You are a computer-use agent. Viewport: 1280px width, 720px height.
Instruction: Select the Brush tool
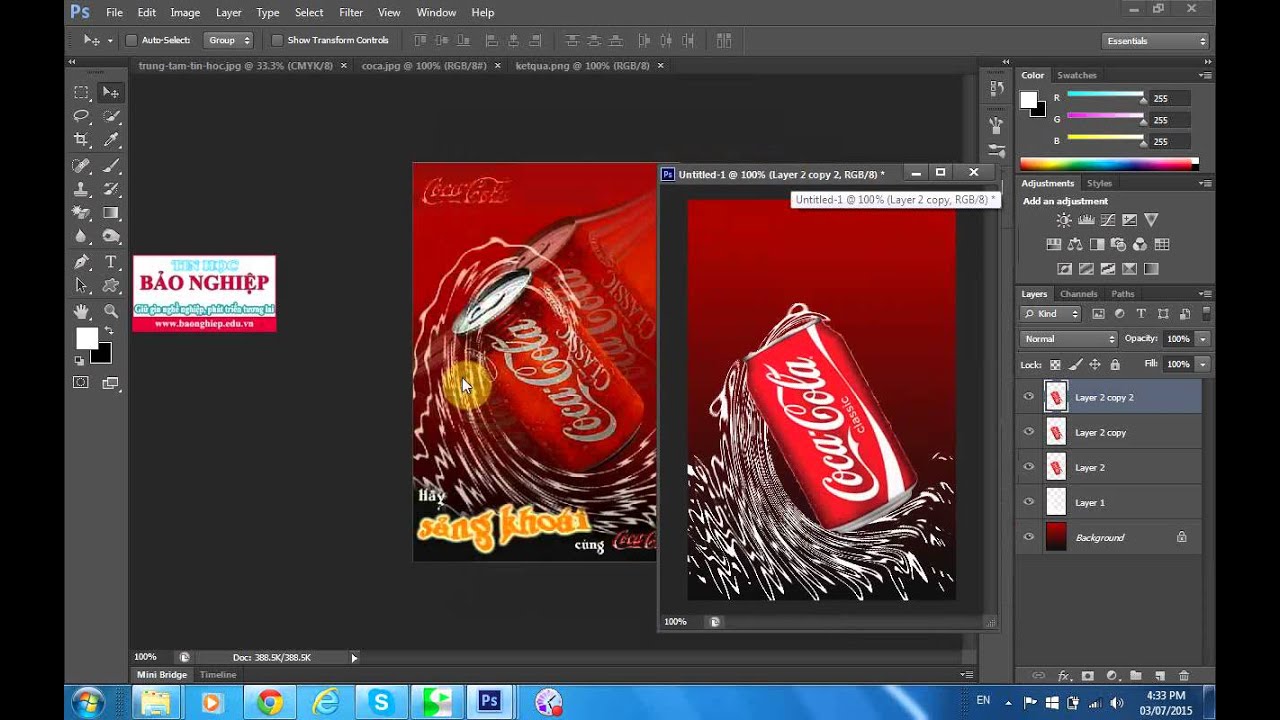point(111,165)
